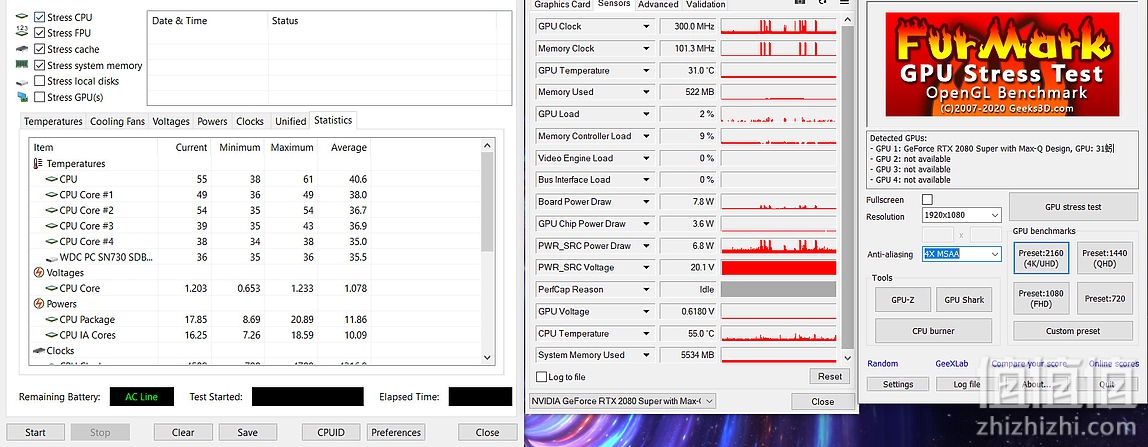Switch to the Unified tab
Image resolution: width=1148 pixels, height=447 pixels.
[290, 121]
